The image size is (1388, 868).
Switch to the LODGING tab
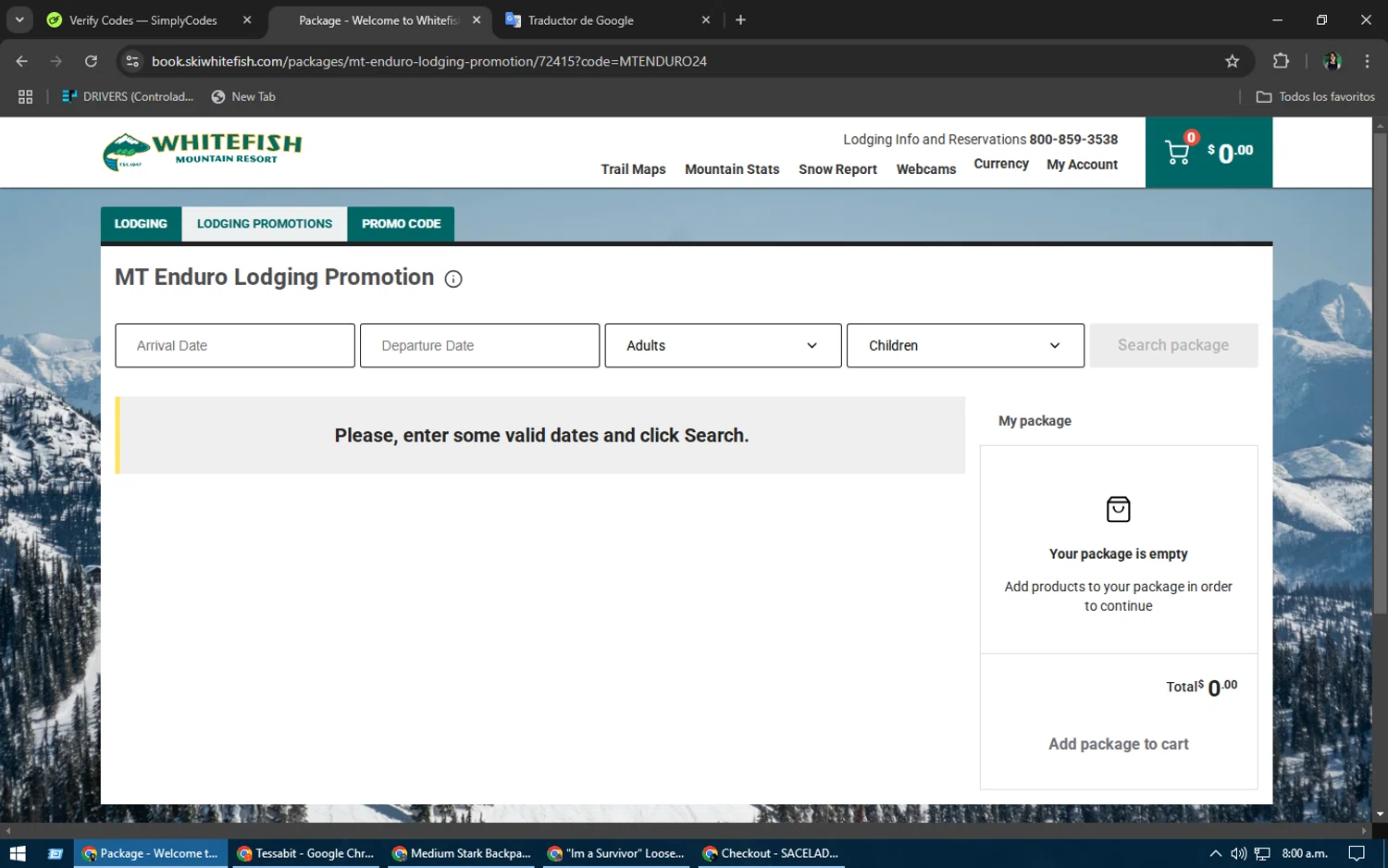[141, 224]
